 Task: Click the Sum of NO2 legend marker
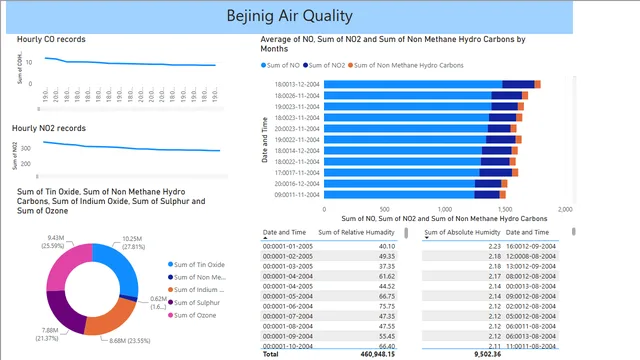305,65
